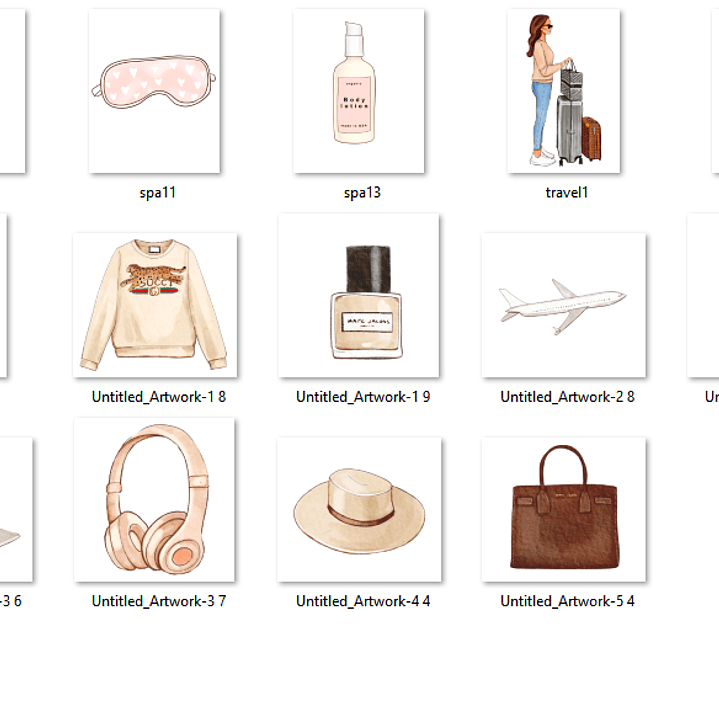Click the travel1 file name label
Screen dimensions: 719x719
pyautogui.click(x=567, y=192)
